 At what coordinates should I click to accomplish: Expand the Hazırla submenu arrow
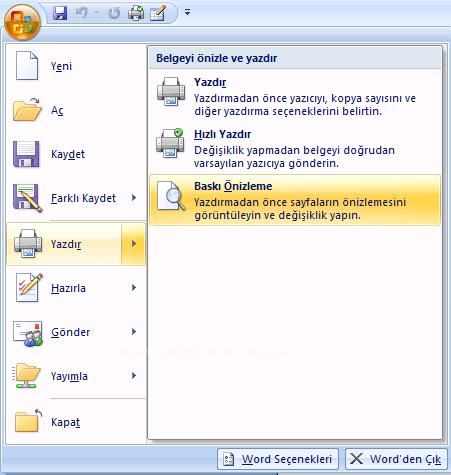[x=134, y=288]
